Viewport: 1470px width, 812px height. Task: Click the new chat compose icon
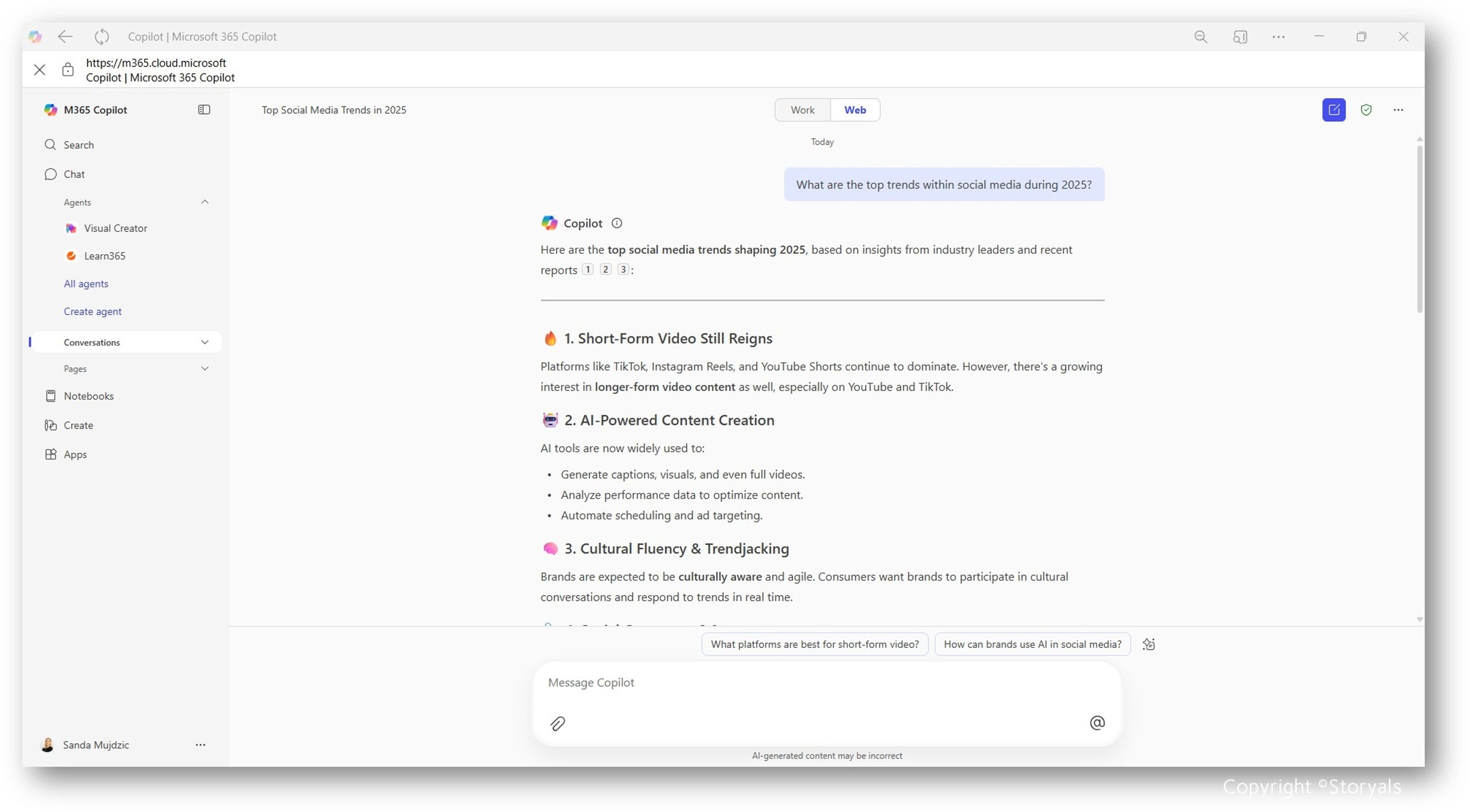click(x=1333, y=110)
